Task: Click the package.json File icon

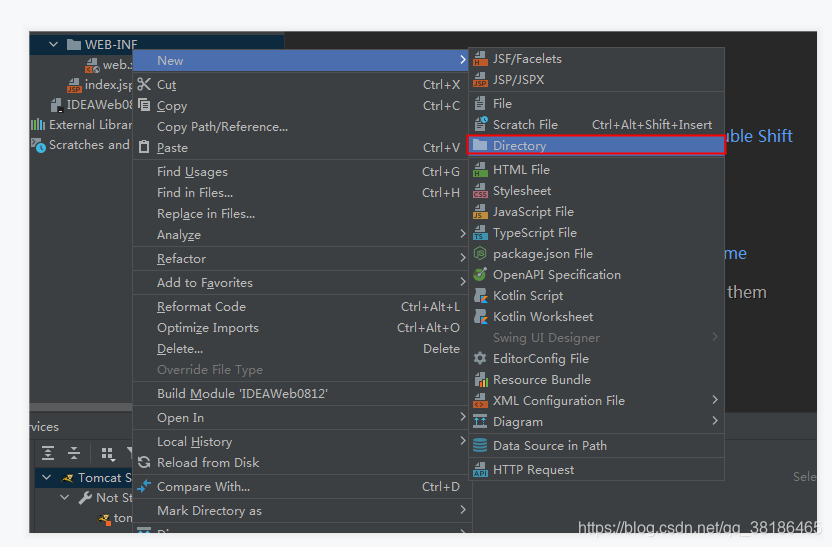Action: [x=480, y=254]
